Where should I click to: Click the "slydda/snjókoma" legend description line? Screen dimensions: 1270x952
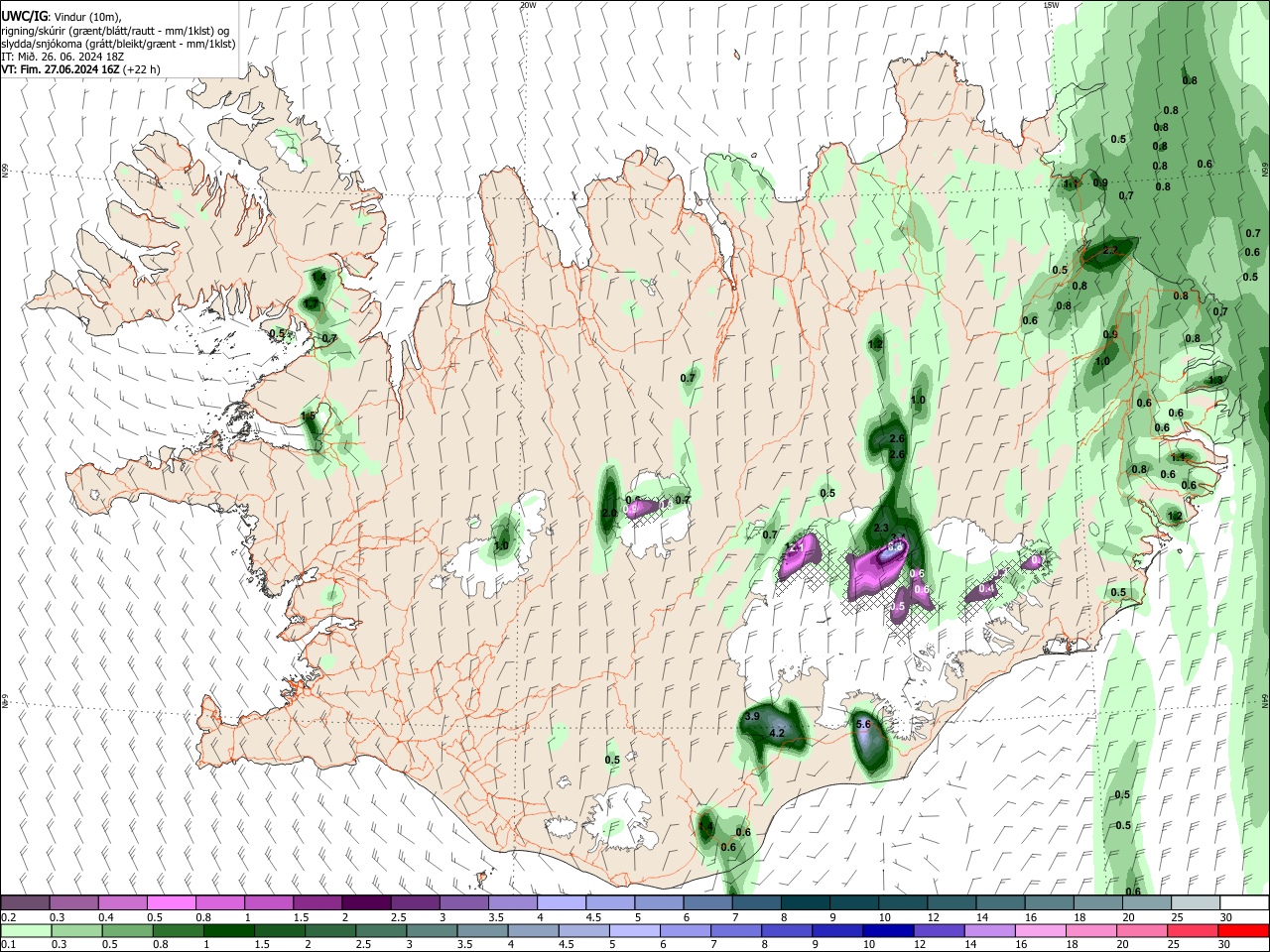(118, 44)
